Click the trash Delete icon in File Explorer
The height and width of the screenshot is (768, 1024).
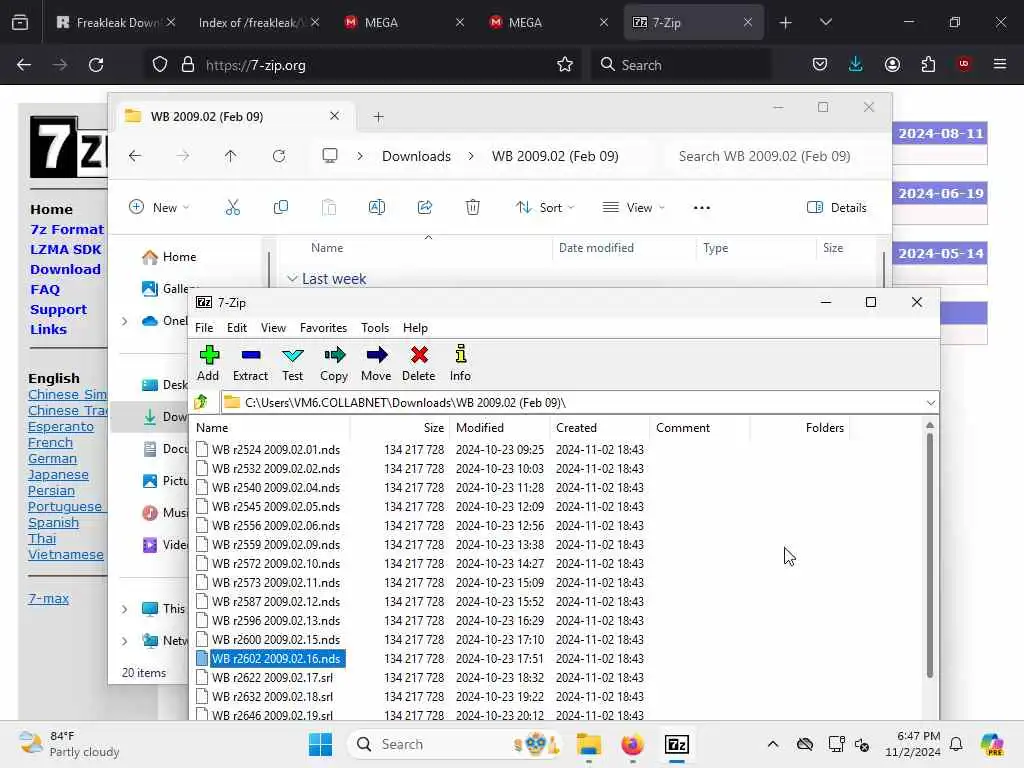[473, 208]
